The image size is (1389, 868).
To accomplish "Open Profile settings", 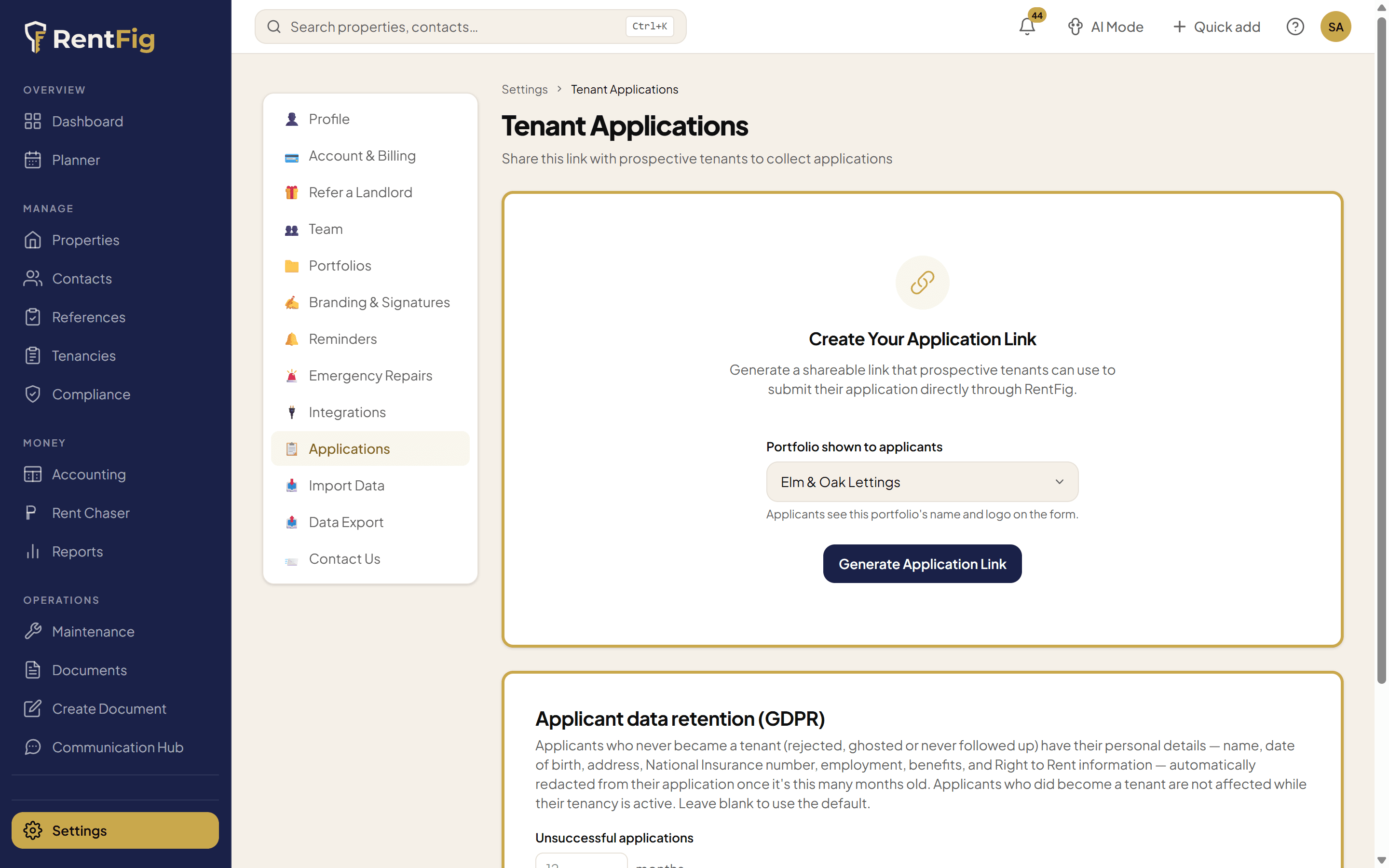I will pos(370,119).
